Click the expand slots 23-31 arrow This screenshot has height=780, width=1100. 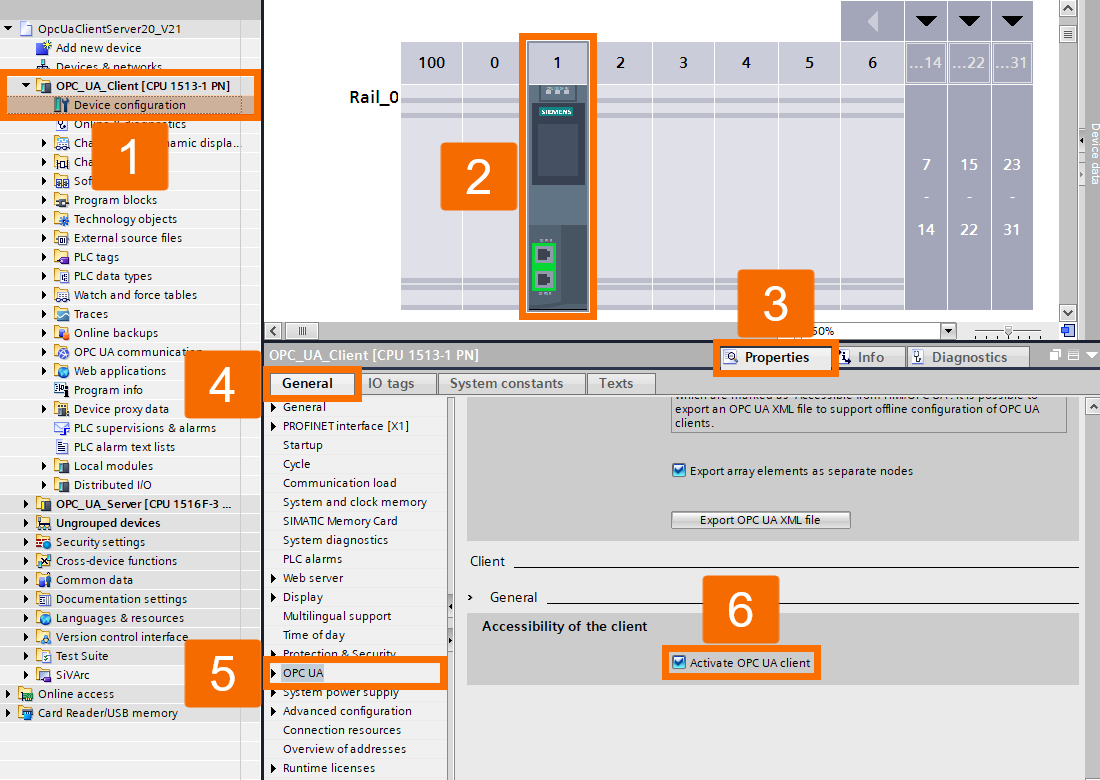(1012, 21)
